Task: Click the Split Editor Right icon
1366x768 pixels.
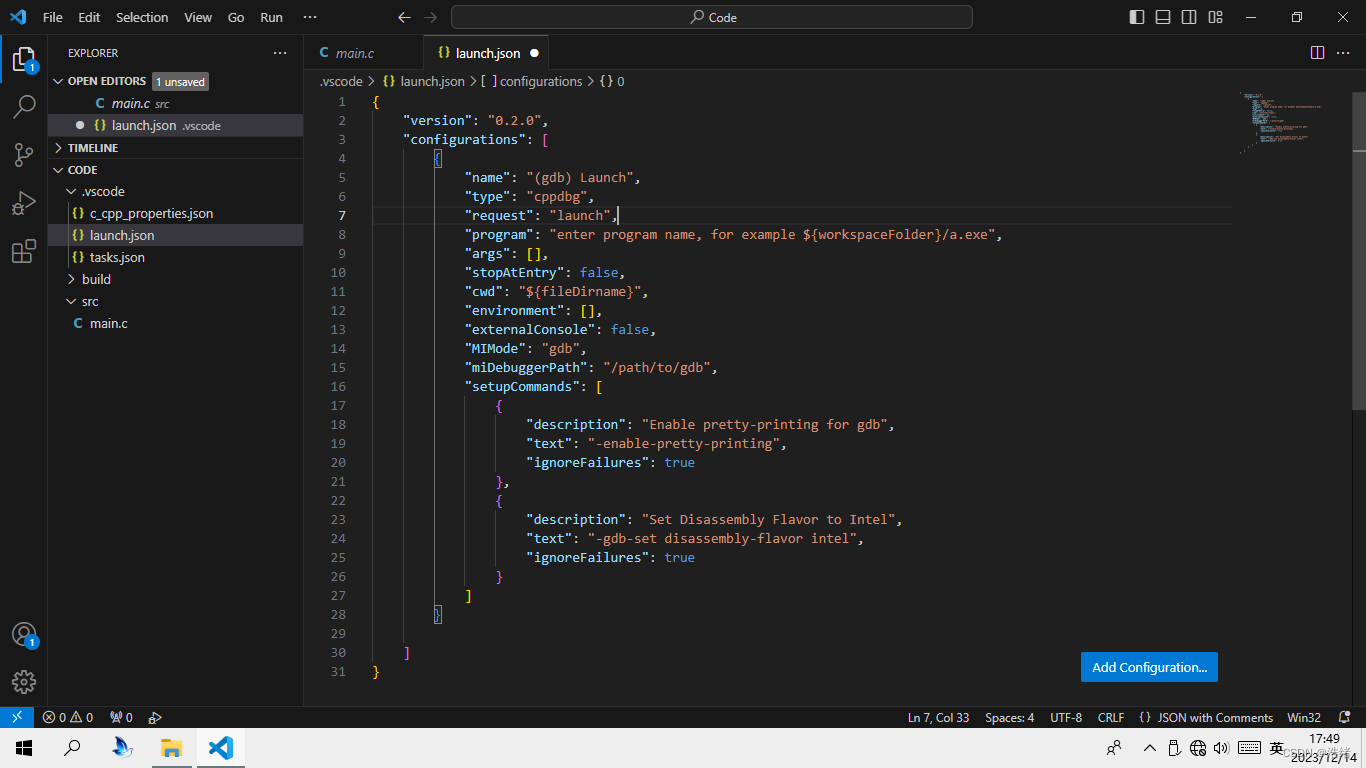Action: point(1317,52)
